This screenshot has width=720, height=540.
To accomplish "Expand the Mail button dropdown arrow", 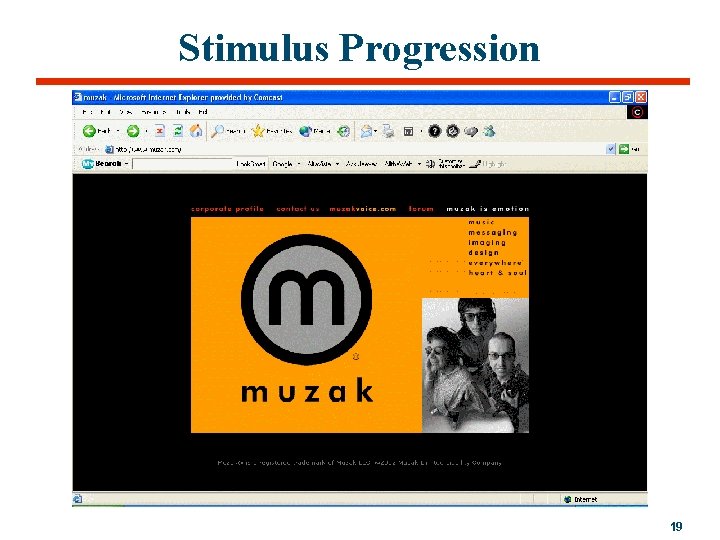I will tap(376, 132).
